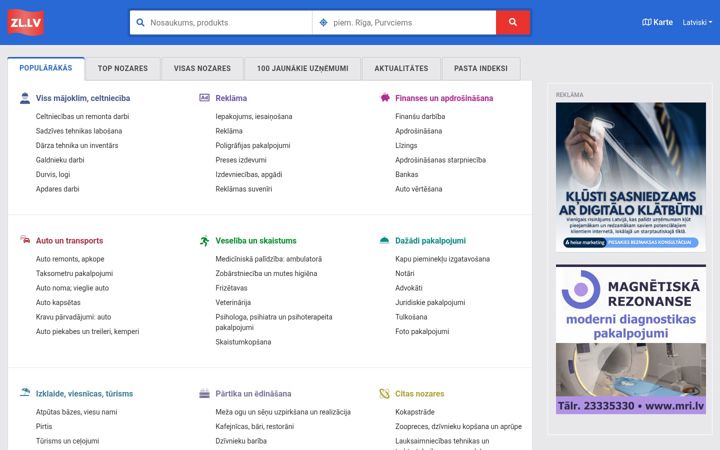Open the Pārtika un ēdināšana heading
720x450 pixels.
(253, 394)
